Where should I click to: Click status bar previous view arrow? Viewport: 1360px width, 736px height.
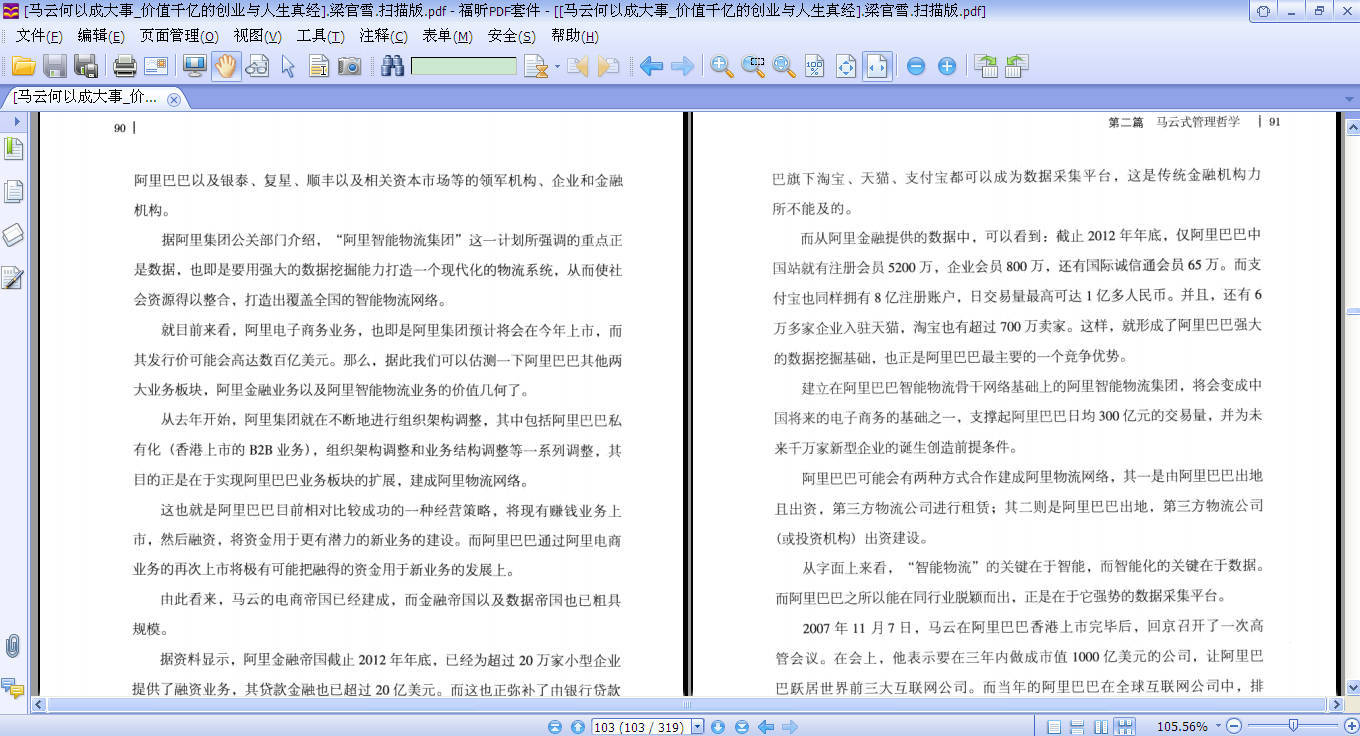click(766, 727)
